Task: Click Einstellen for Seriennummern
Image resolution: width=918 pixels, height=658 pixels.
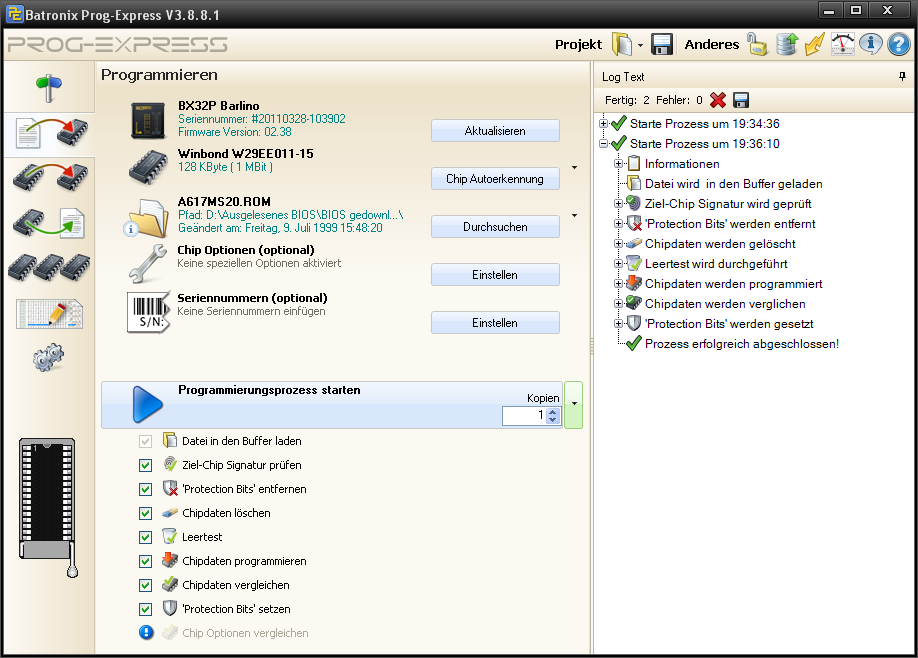Action: tap(495, 323)
